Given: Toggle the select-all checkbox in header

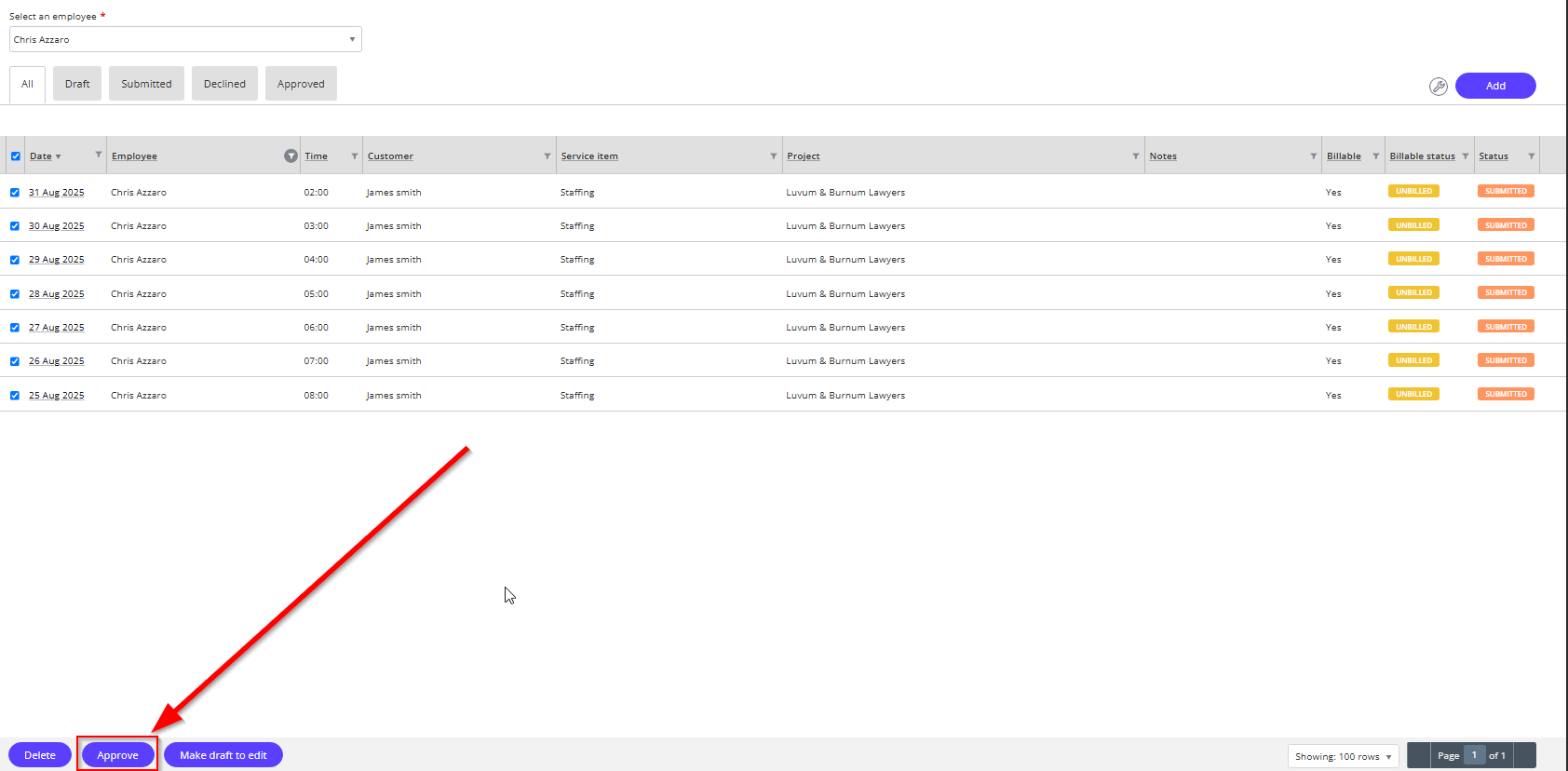Looking at the screenshot, I should click(16, 156).
